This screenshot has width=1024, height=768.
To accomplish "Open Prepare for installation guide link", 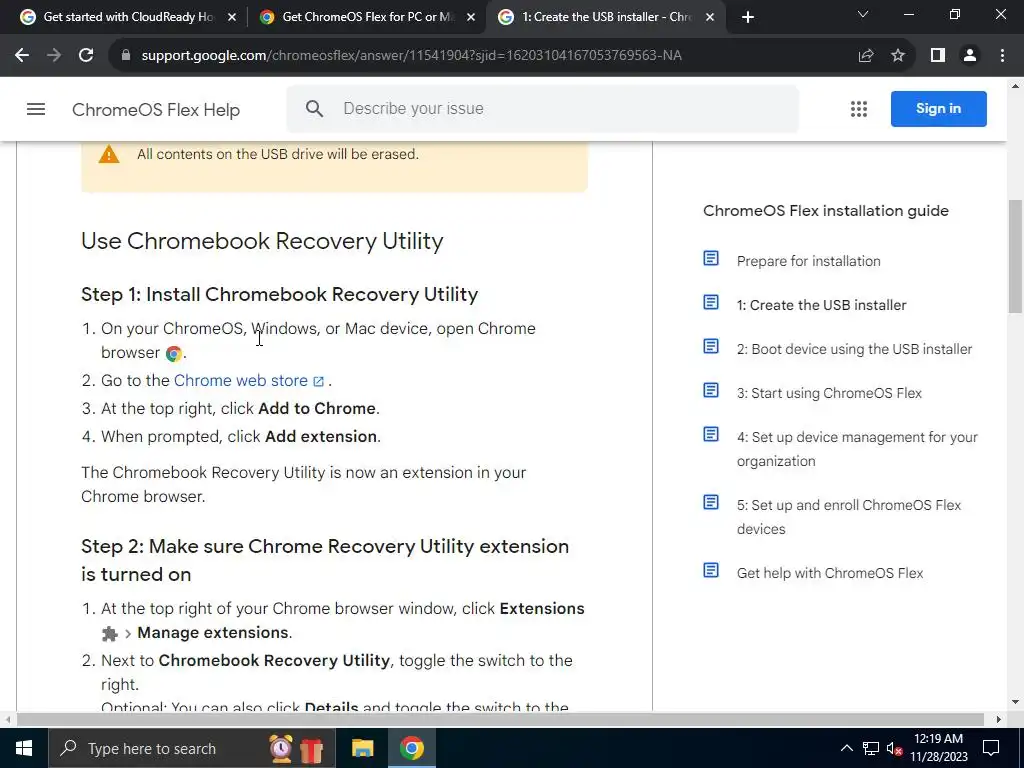I will click(808, 261).
